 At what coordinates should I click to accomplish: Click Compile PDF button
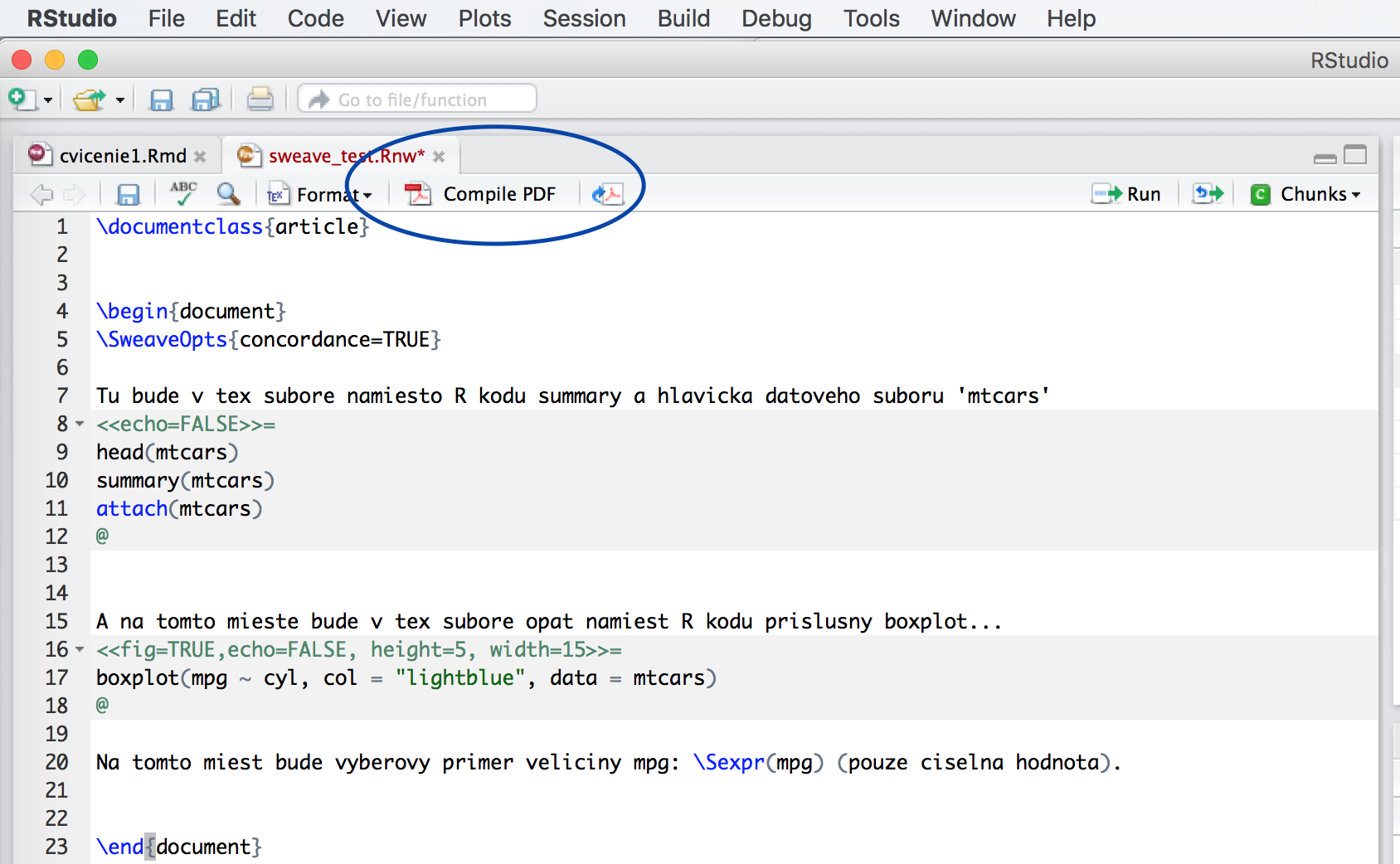click(481, 194)
